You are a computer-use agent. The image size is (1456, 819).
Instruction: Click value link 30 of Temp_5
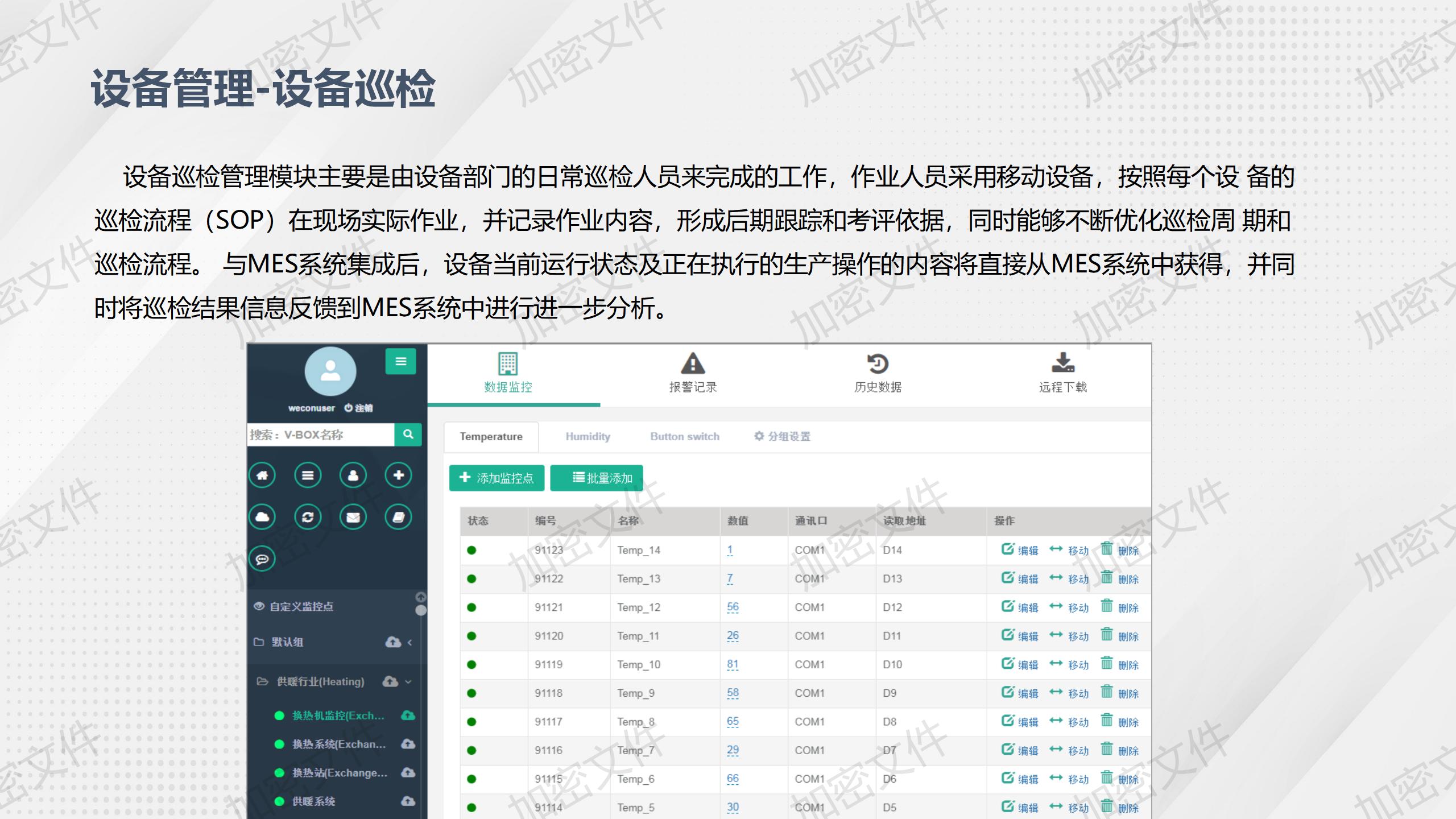(x=733, y=807)
